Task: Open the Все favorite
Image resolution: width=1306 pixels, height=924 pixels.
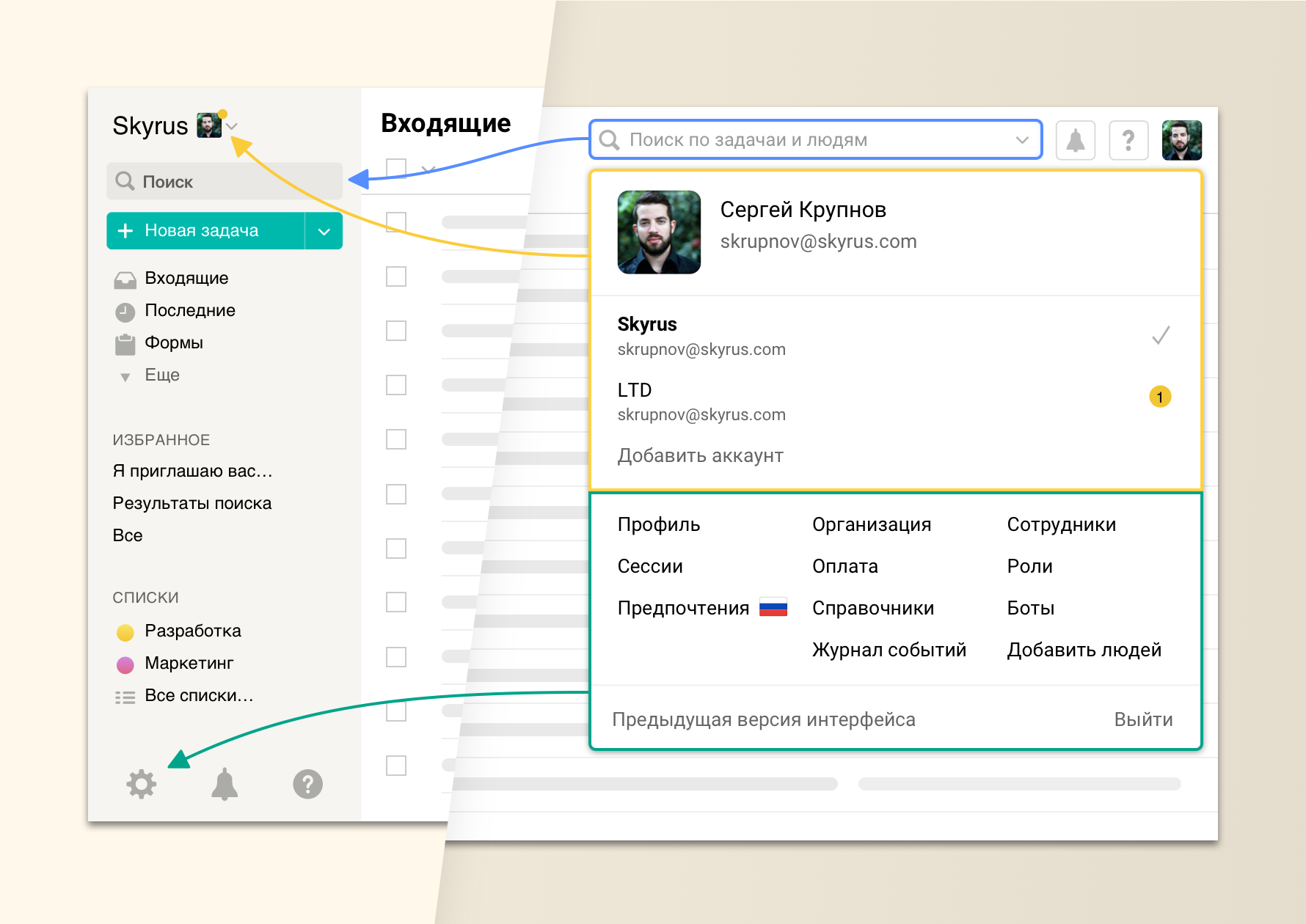Action: tap(128, 535)
